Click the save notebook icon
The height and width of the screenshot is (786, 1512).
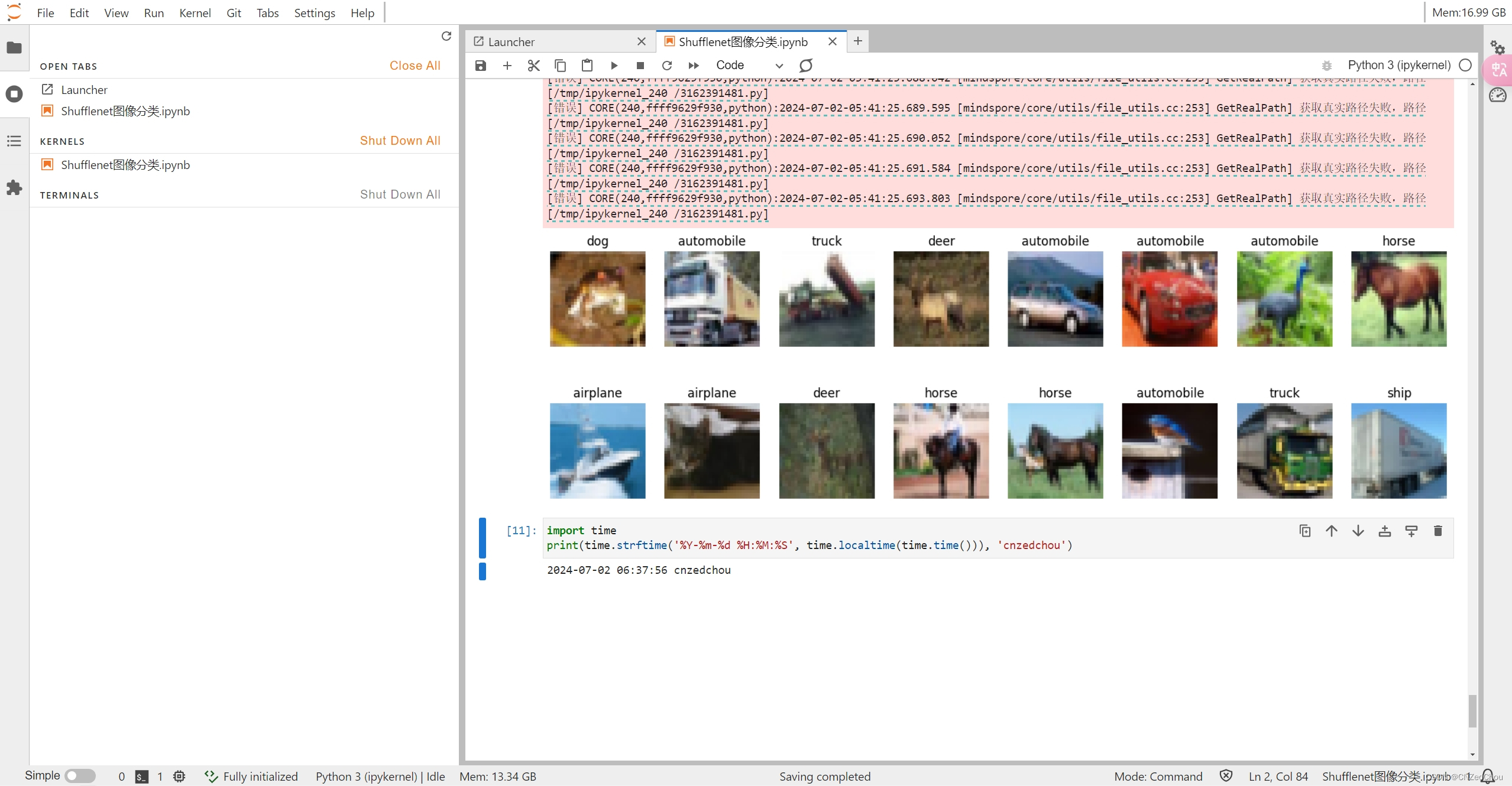tap(482, 65)
